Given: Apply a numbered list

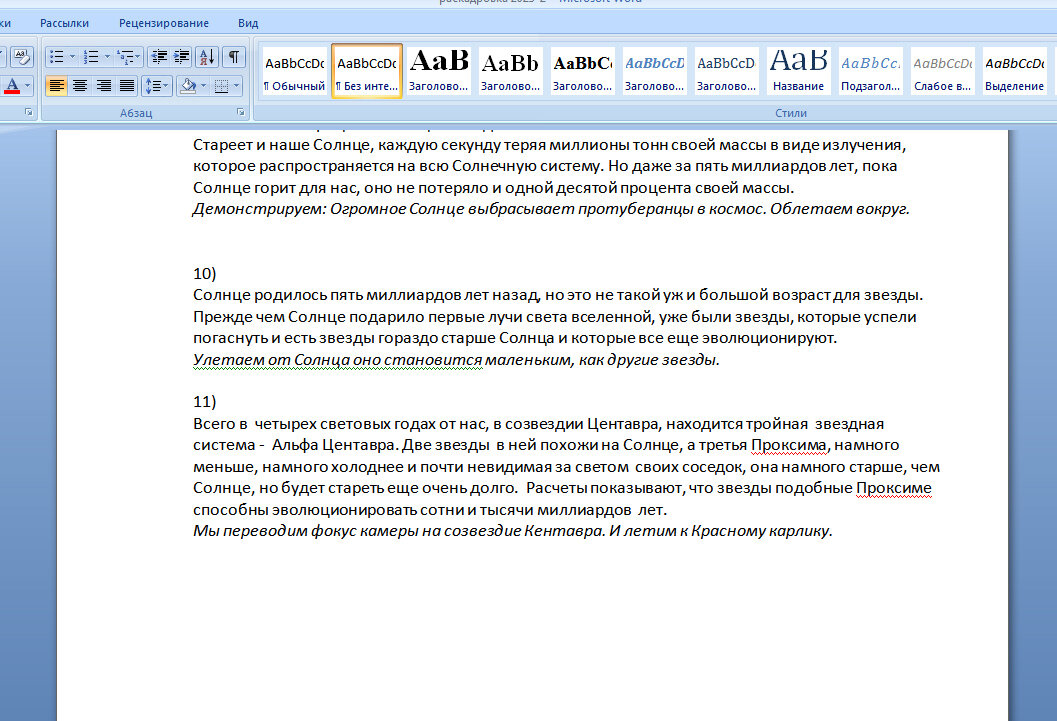Looking at the screenshot, I should click(x=91, y=57).
